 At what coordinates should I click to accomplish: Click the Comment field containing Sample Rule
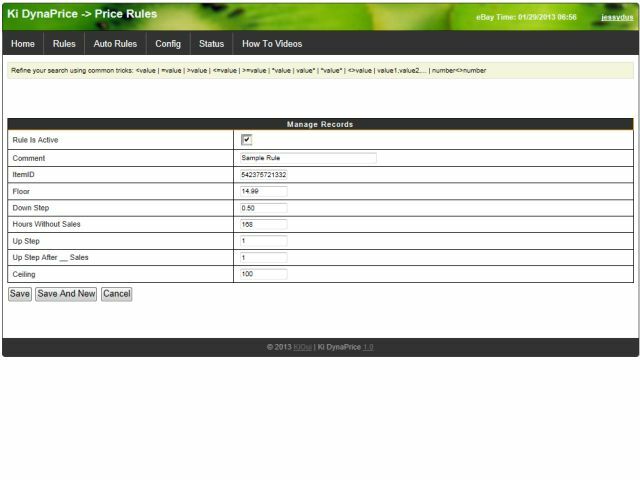308,158
